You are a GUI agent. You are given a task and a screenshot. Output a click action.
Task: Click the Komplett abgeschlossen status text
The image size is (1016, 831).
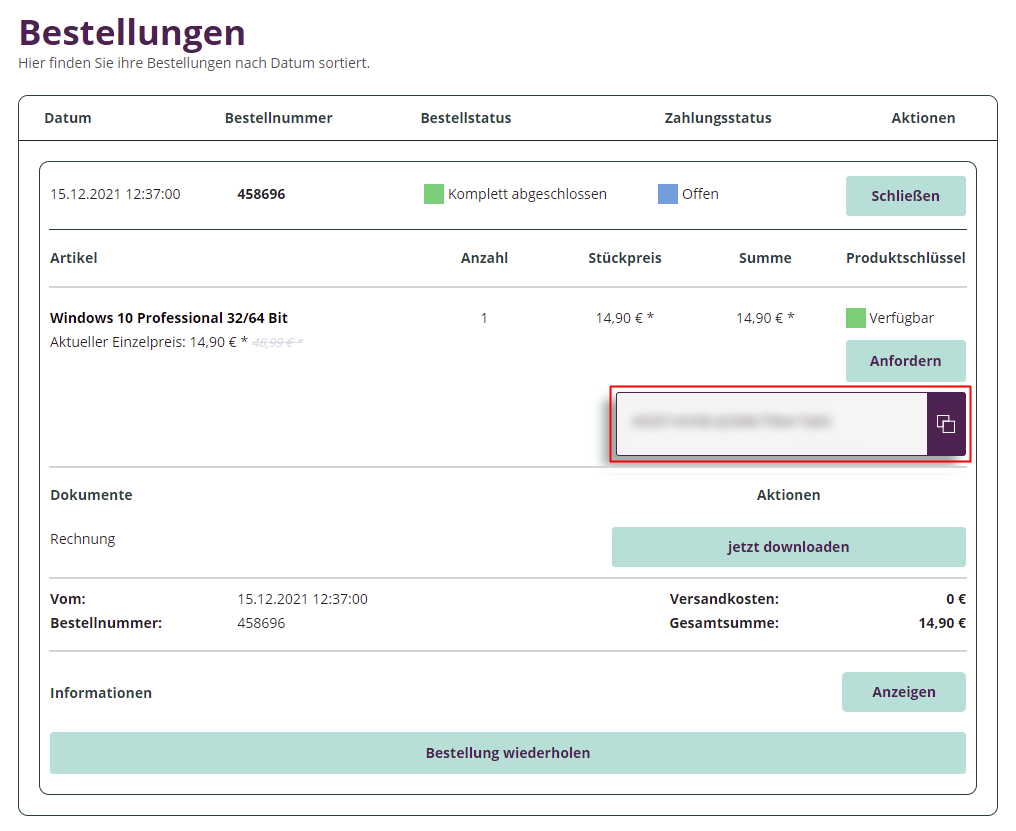(527, 194)
